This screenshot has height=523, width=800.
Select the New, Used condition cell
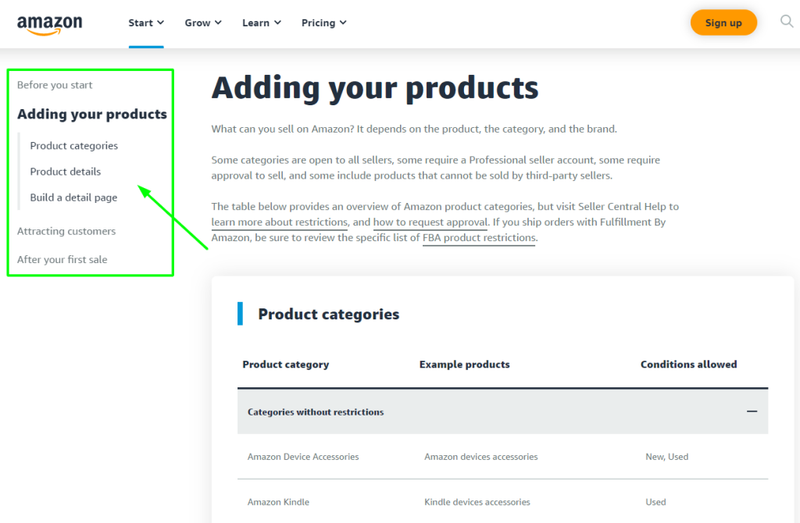[666, 457]
